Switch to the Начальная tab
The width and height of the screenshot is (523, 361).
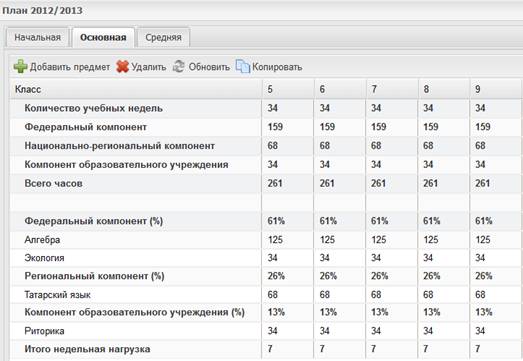(x=37, y=37)
